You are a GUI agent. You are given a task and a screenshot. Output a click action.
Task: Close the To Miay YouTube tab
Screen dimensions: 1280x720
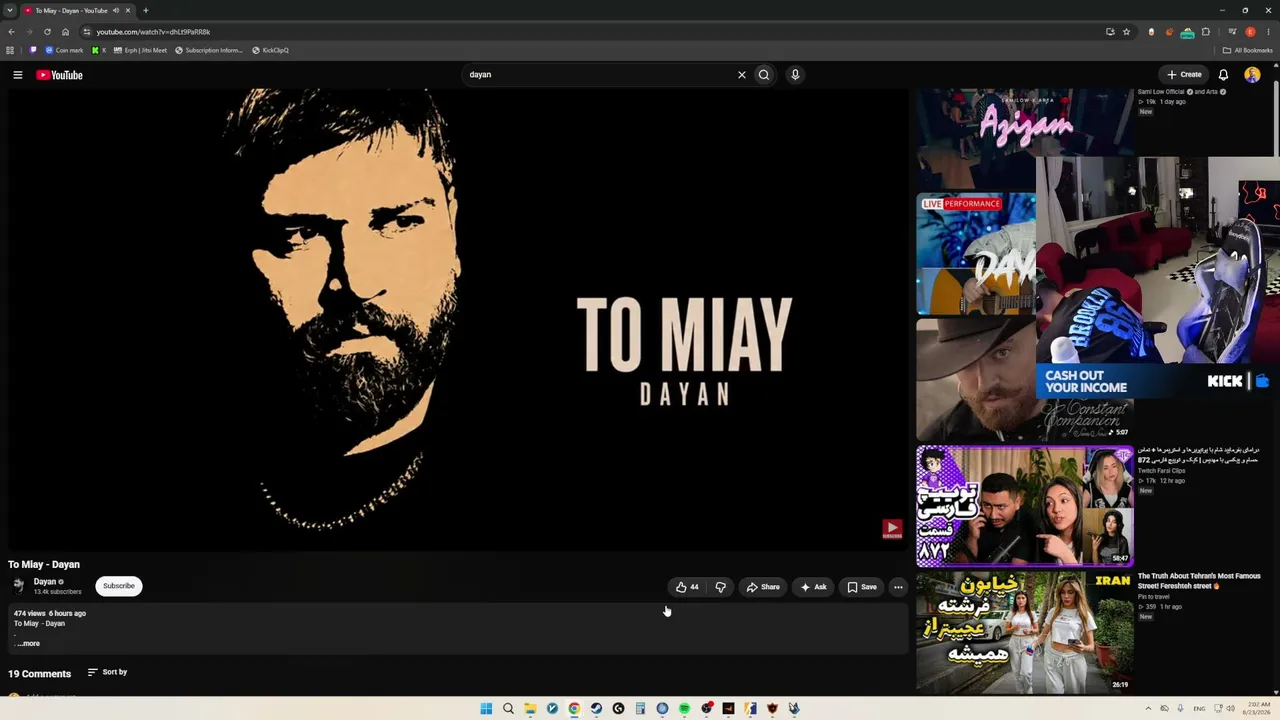128,10
